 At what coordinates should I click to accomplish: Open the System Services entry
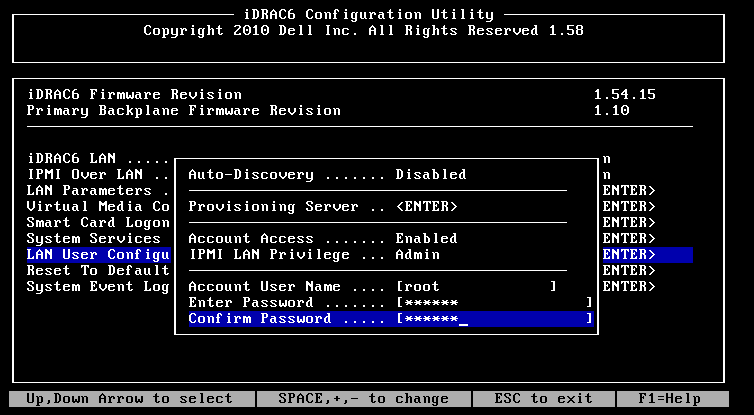[x=94, y=238]
